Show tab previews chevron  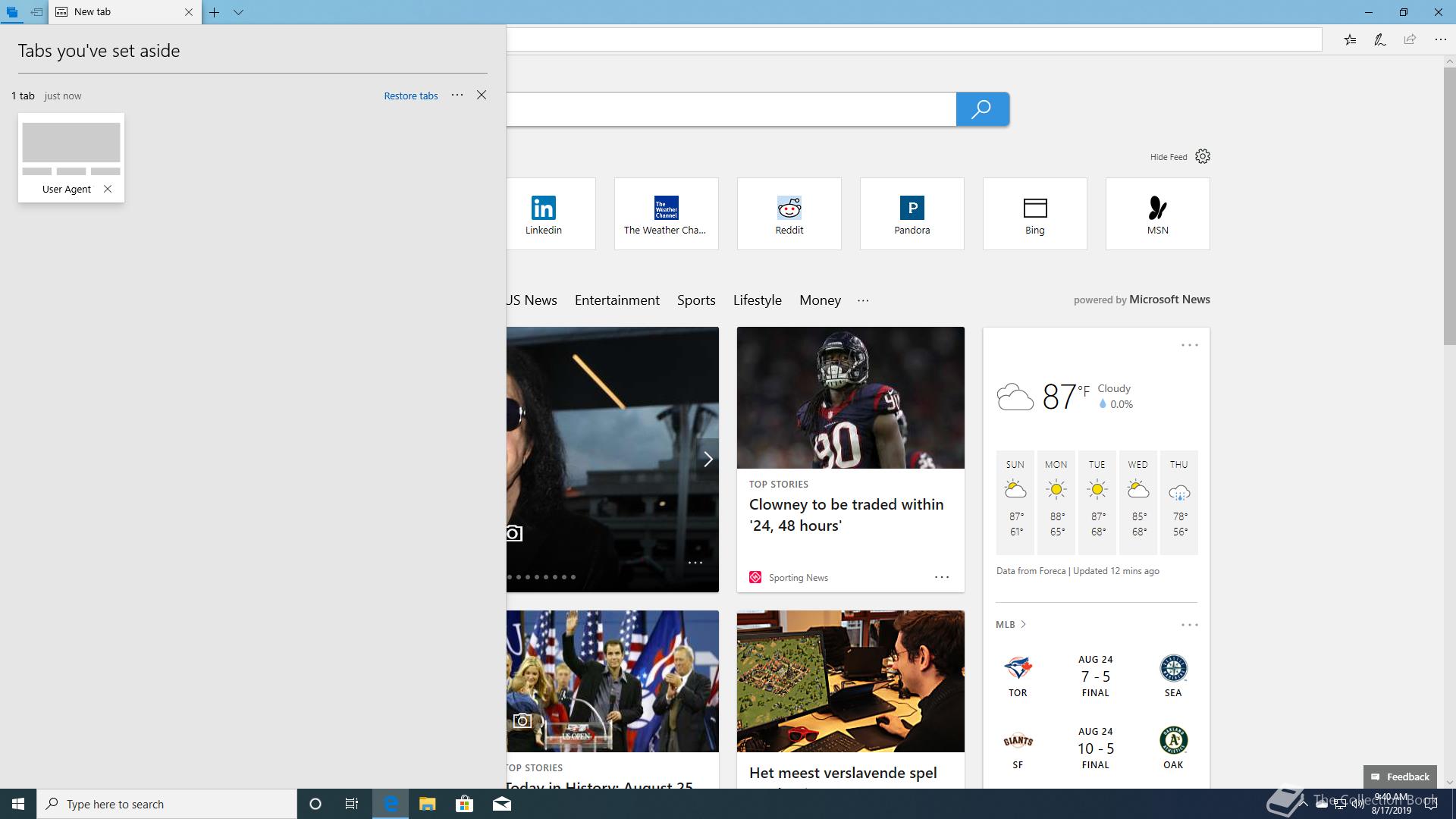tap(238, 12)
